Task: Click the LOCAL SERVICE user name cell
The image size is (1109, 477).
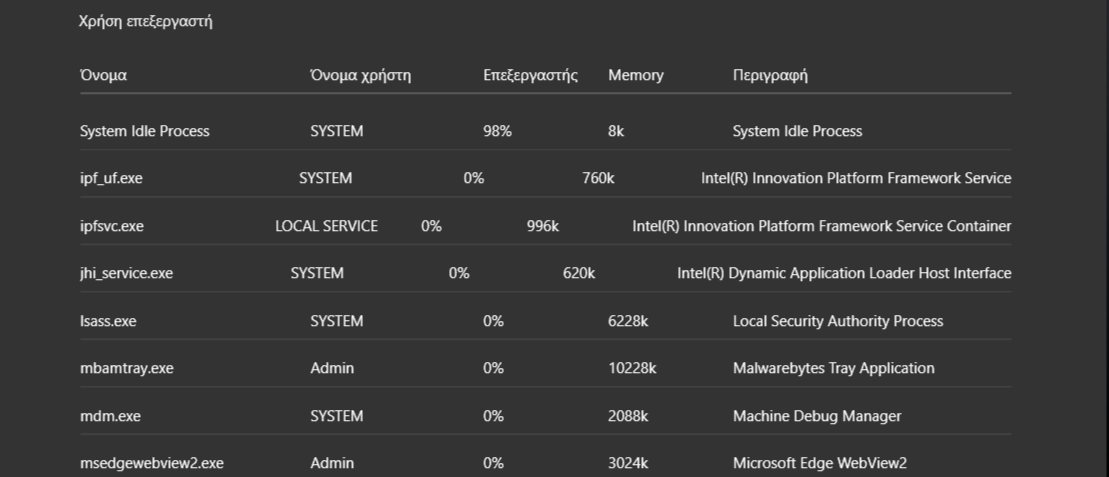Action: [x=327, y=226]
